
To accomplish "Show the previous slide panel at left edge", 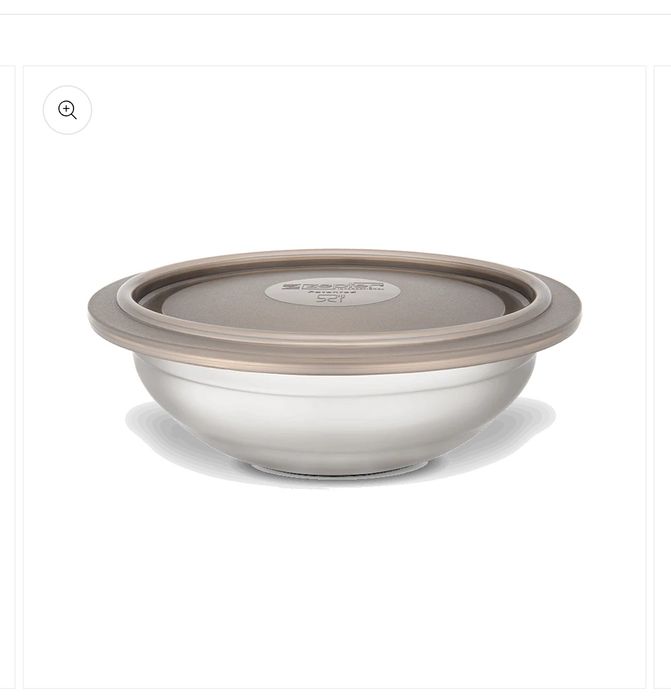I will 8,377.
